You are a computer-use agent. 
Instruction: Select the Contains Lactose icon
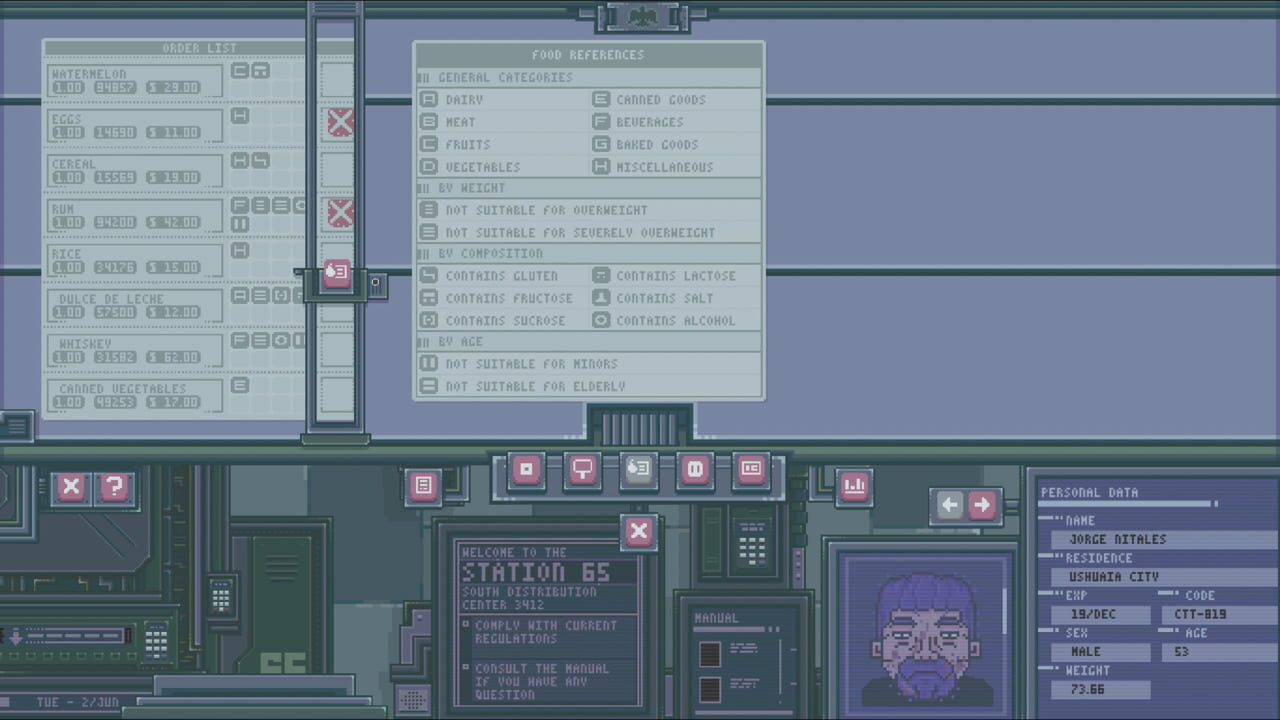click(601, 275)
